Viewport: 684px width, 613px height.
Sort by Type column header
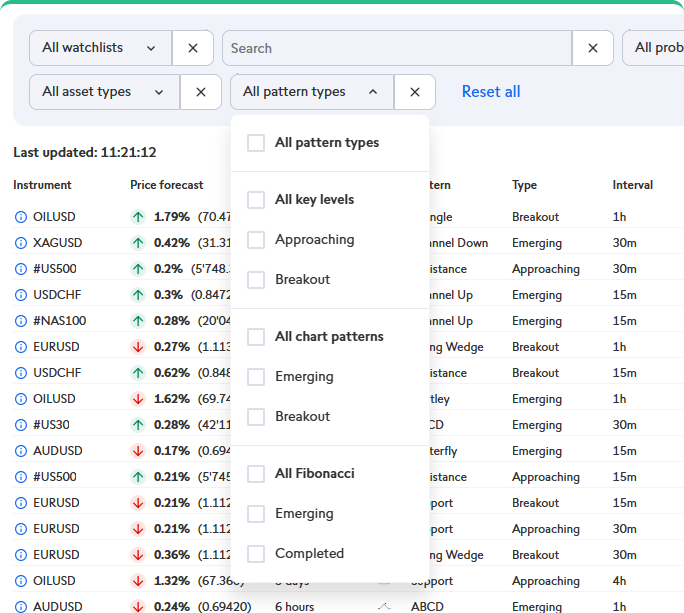(x=524, y=185)
